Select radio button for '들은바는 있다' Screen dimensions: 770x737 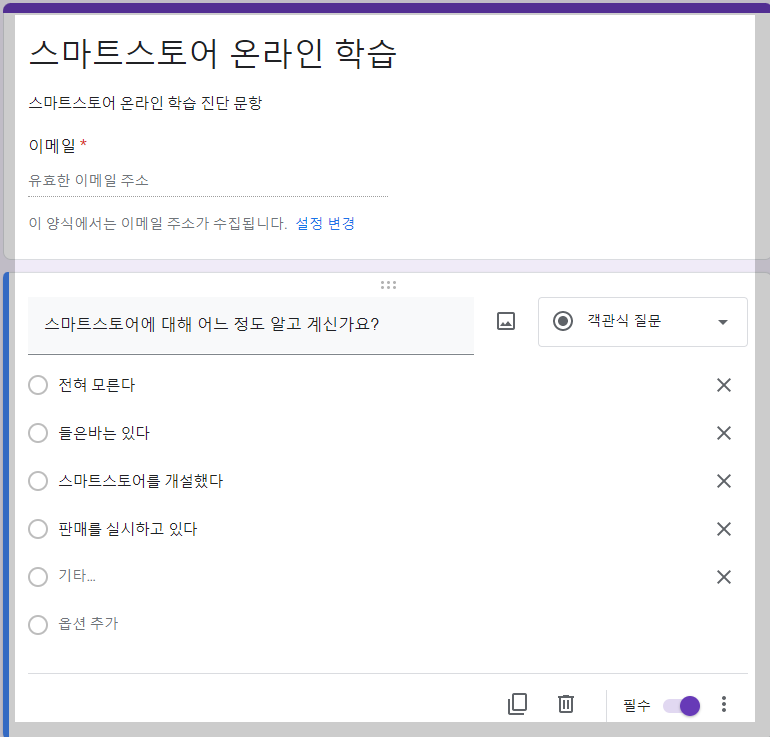coord(38,433)
